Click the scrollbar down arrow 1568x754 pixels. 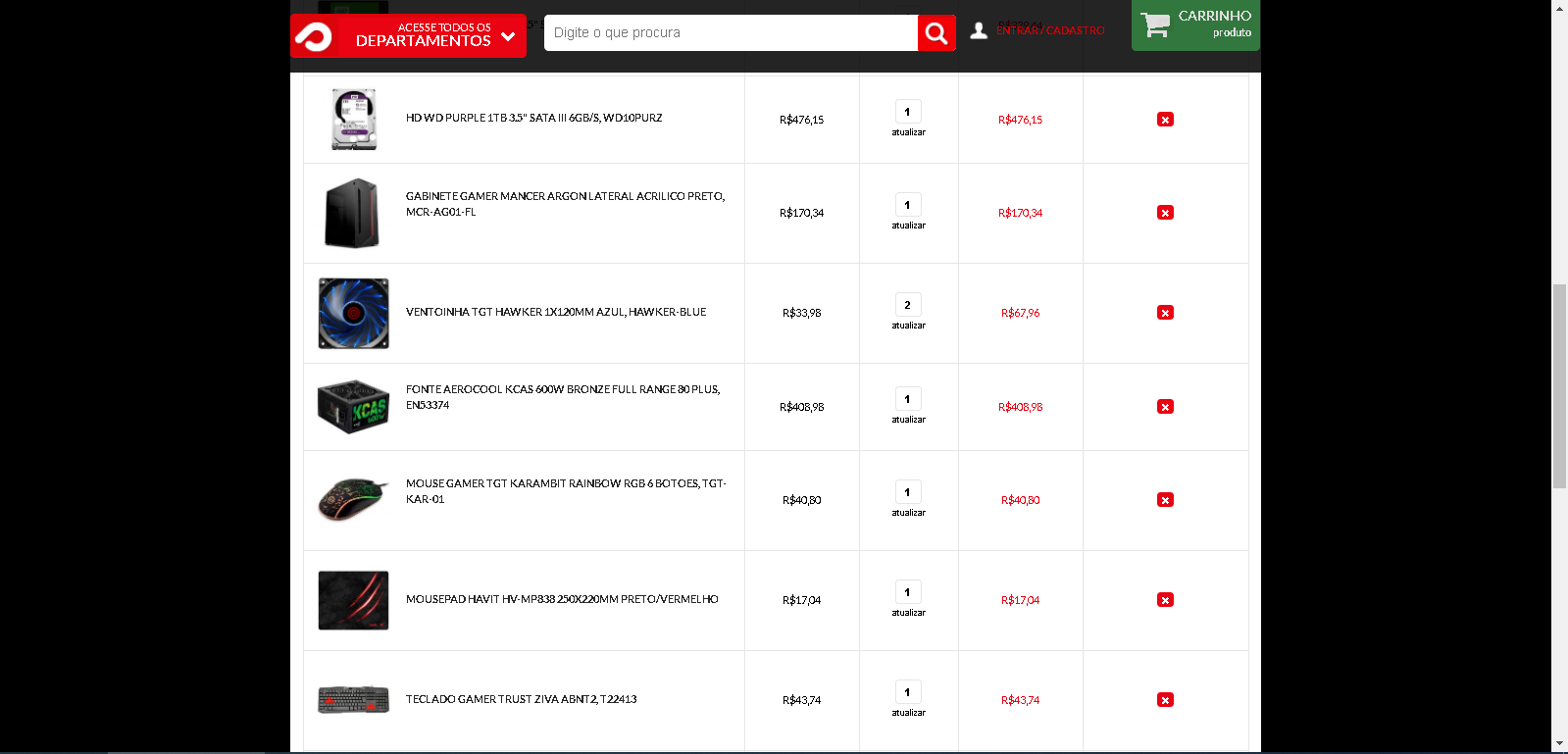(1559, 745)
